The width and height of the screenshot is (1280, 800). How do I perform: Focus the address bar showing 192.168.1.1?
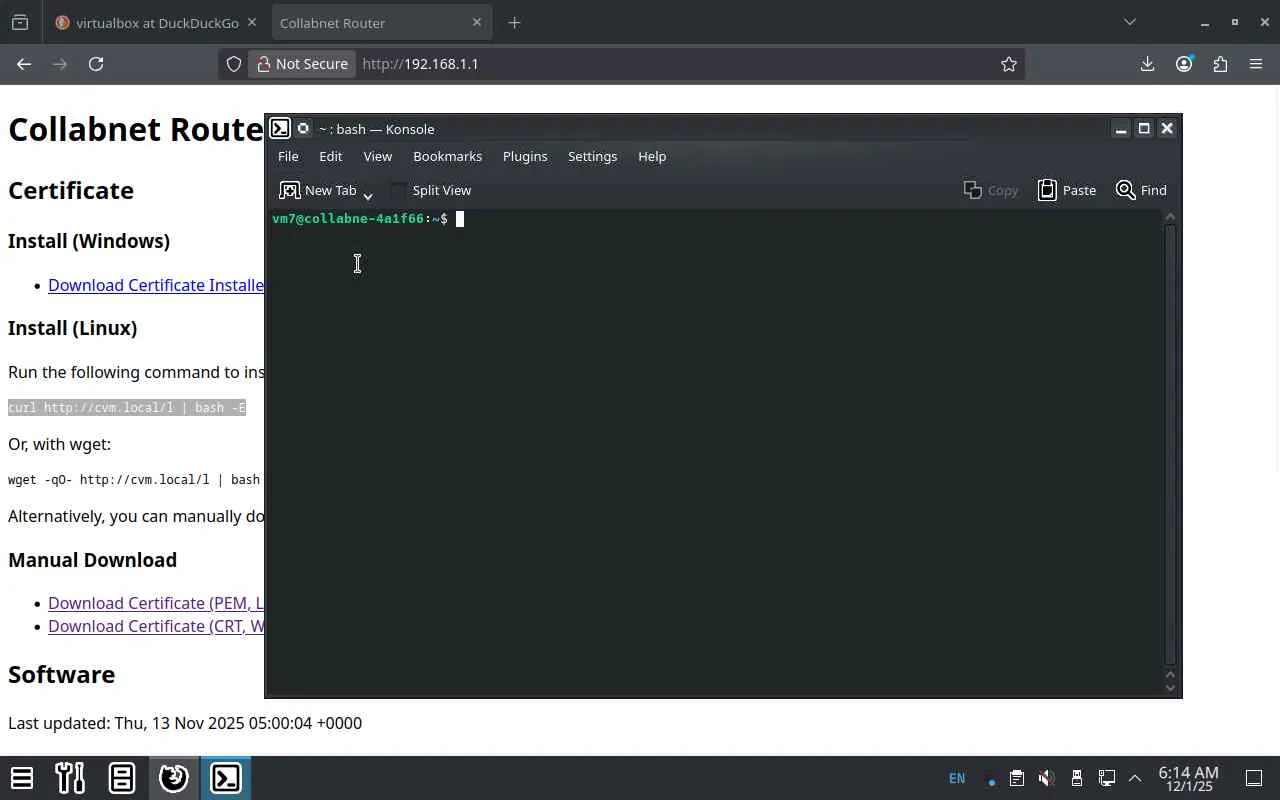(676, 64)
